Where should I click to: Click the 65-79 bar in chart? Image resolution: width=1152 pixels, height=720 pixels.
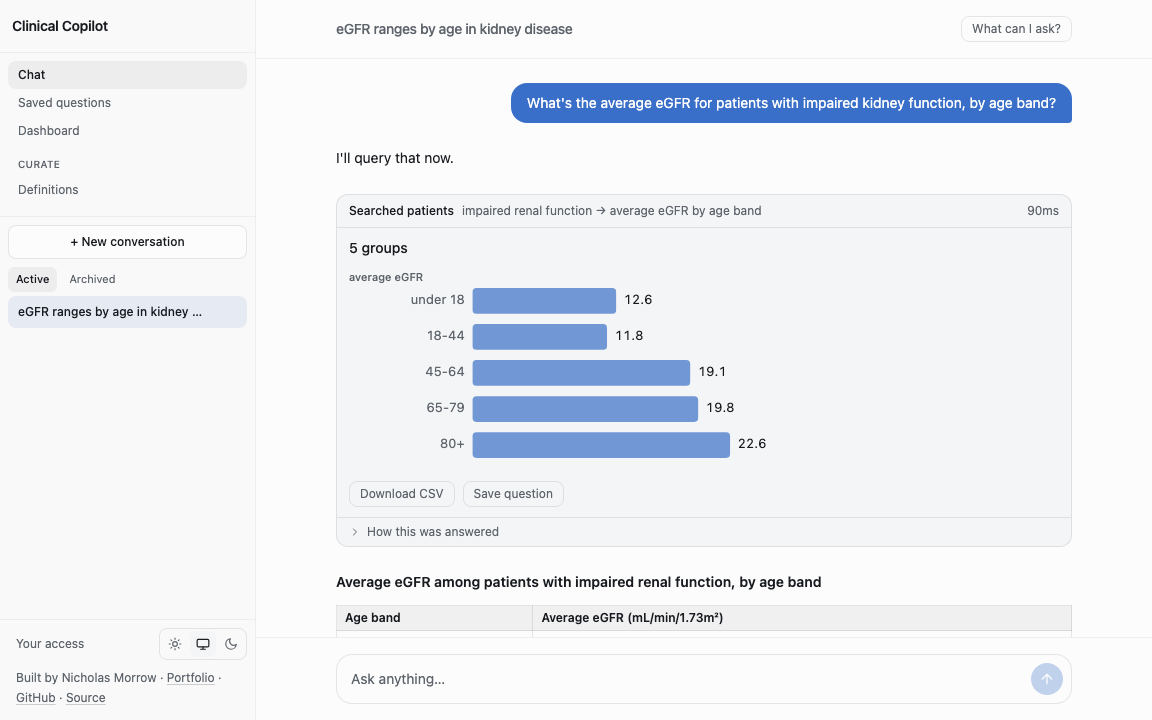[x=585, y=408]
